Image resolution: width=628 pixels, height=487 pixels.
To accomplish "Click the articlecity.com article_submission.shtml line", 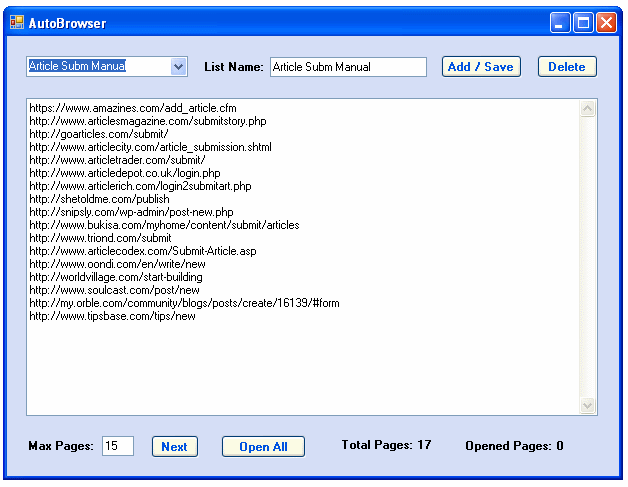I will pos(151,147).
